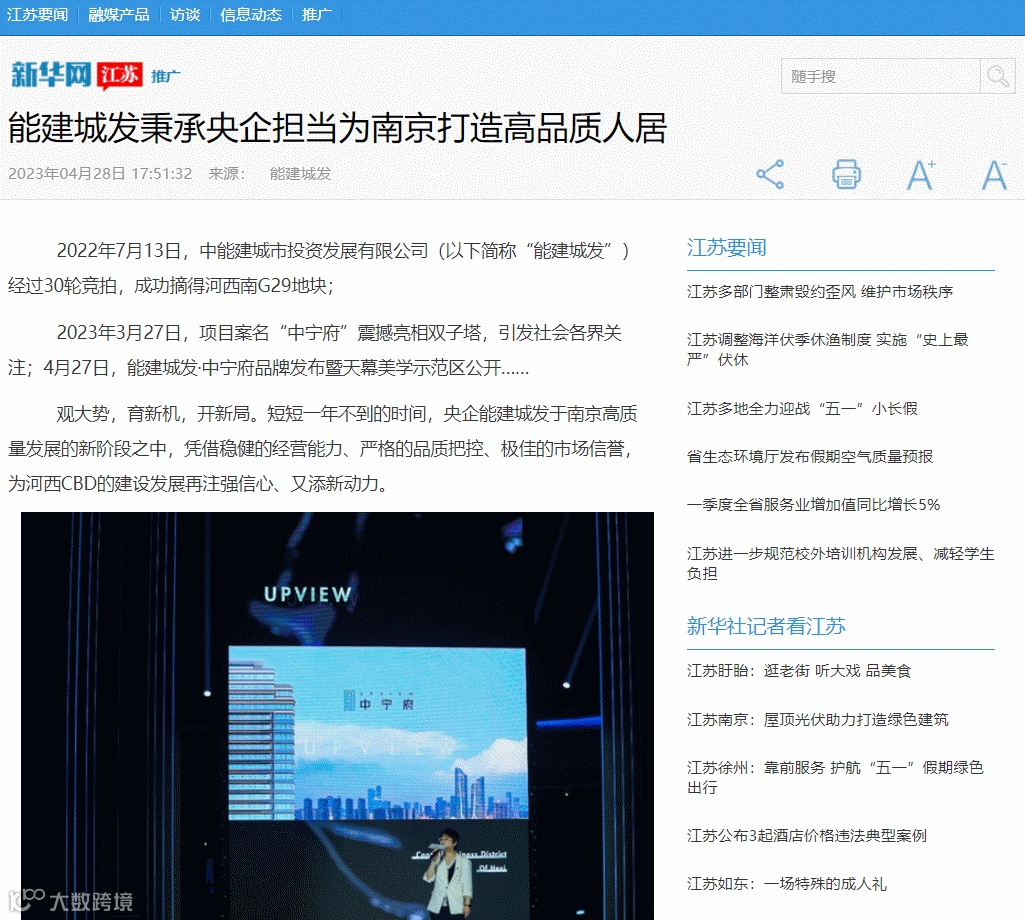Open article 一季度全省服务业增加值同比增长5%
Viewport: 1025px width, 920px height.
tap(813, 504)
